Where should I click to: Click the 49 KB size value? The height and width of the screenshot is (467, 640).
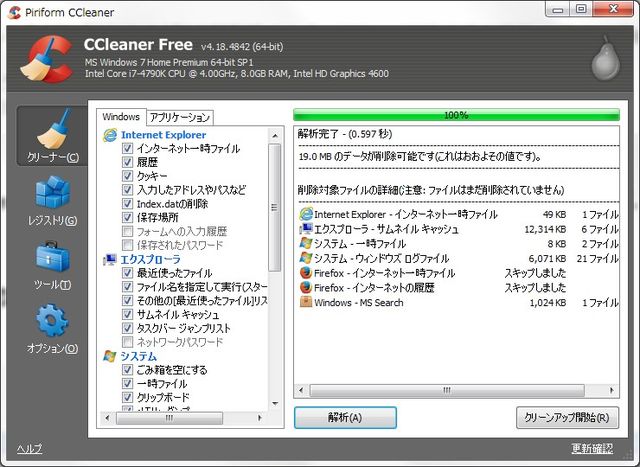[x=554, y=215]
